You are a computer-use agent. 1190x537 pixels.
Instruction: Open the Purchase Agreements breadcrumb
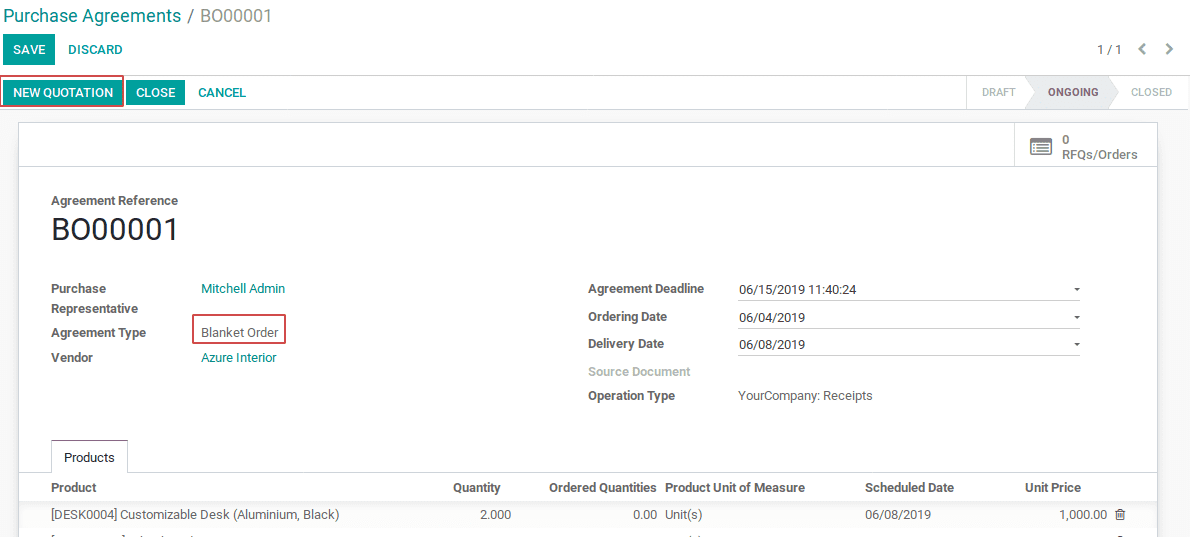coord(92,15)
